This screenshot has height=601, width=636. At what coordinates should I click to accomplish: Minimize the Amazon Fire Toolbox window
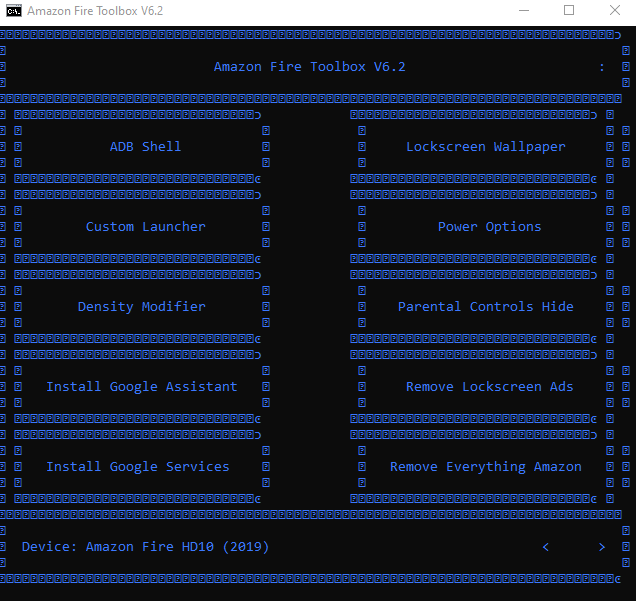point(524,11)
